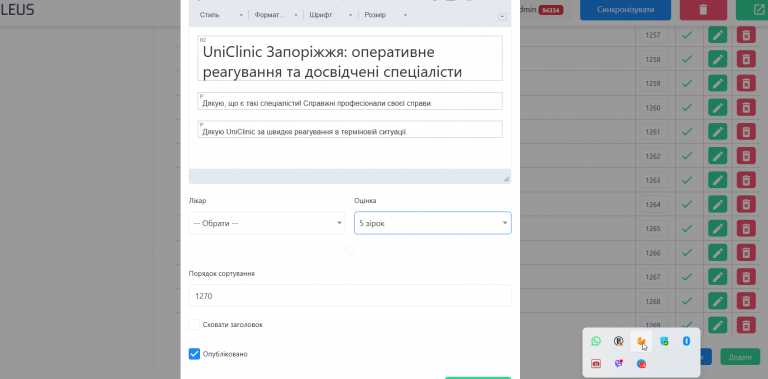Open the Розмір size dropdown
768x379 pixels.
[385, 15]
